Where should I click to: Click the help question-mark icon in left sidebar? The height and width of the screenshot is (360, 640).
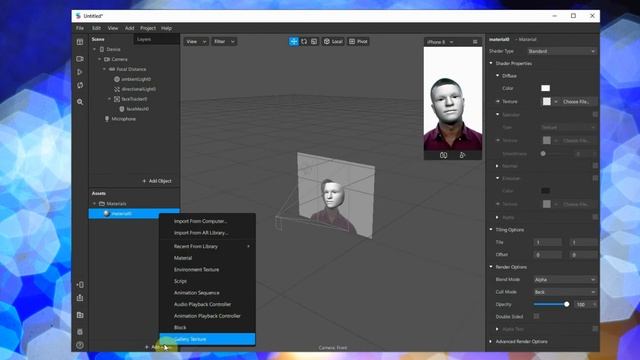coord(80,345)
